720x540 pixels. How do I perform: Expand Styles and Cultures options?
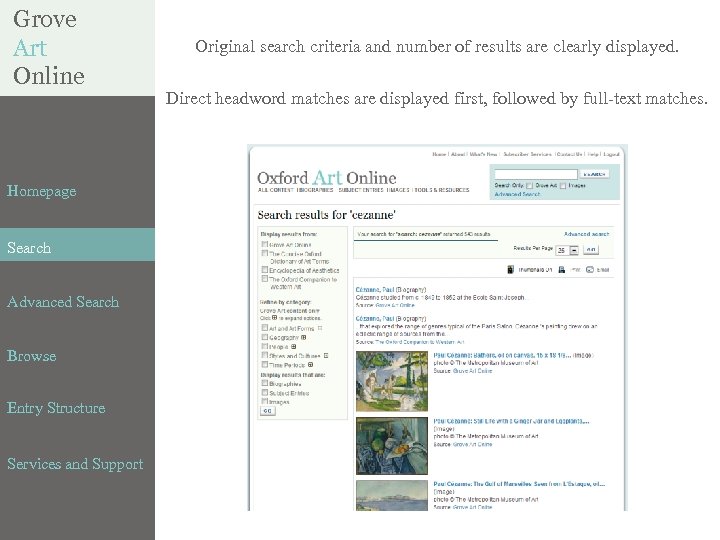(326, 356)
